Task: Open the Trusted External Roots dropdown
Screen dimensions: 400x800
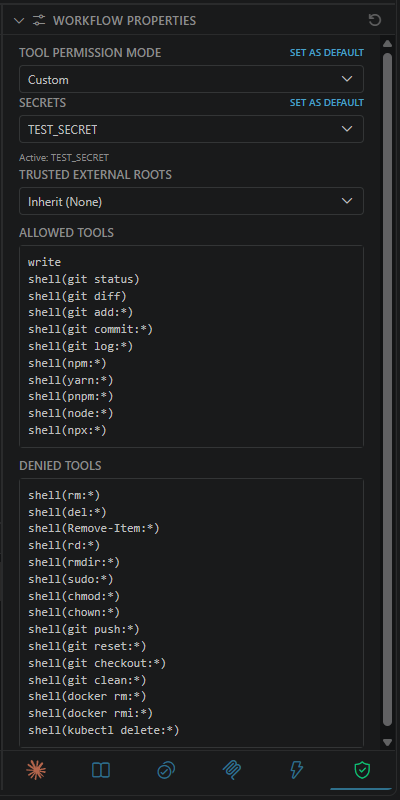Action: 191,201
